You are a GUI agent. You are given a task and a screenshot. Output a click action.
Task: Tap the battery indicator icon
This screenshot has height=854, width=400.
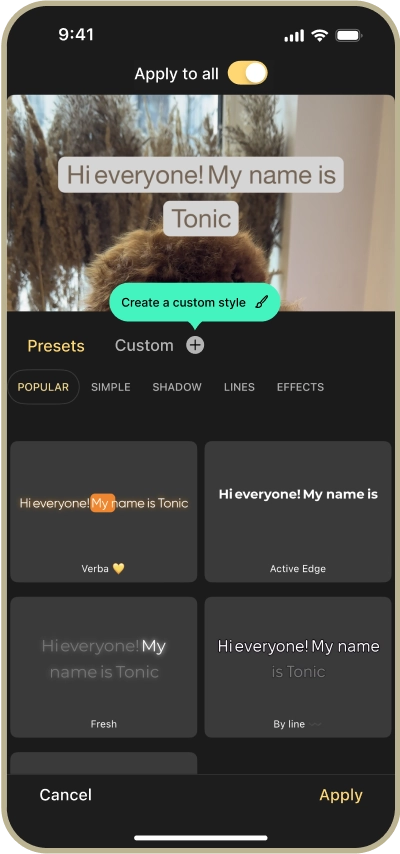(349, 36)
